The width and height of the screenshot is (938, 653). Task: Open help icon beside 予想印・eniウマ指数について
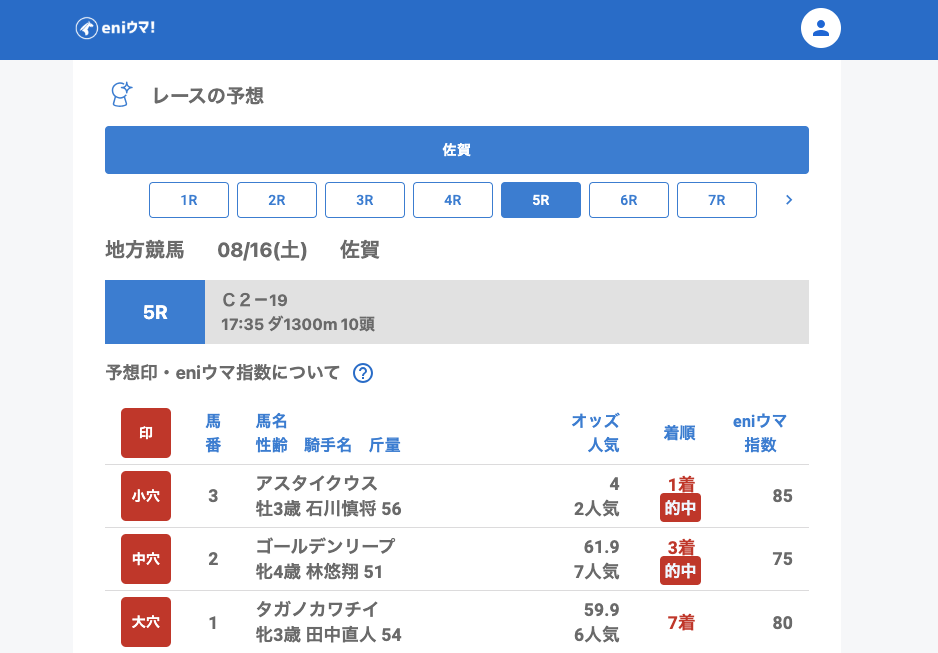(363, 373)
